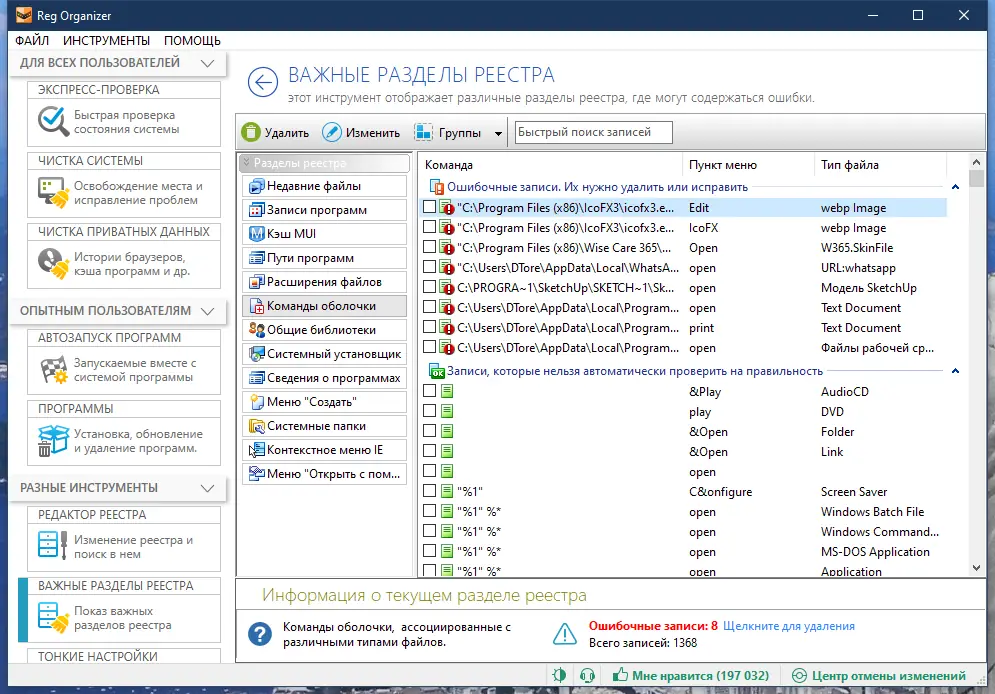Collapse the Разделы реестра list header
The height and width of the screenshot is (694, 995).
(324, 163)
